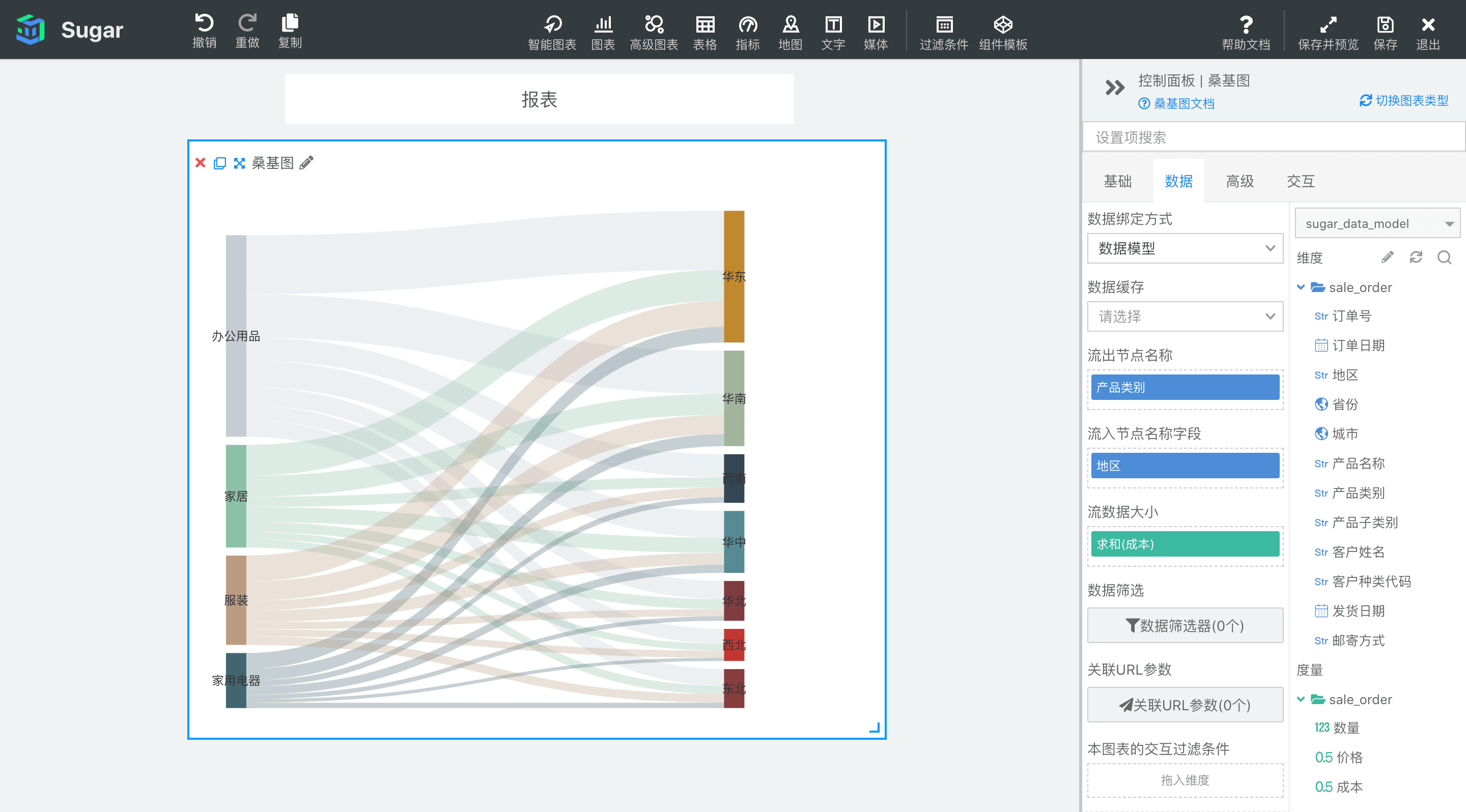Edit chart title with pencil icon
This screenshot has width=1466, height=812.
(307, 163)
